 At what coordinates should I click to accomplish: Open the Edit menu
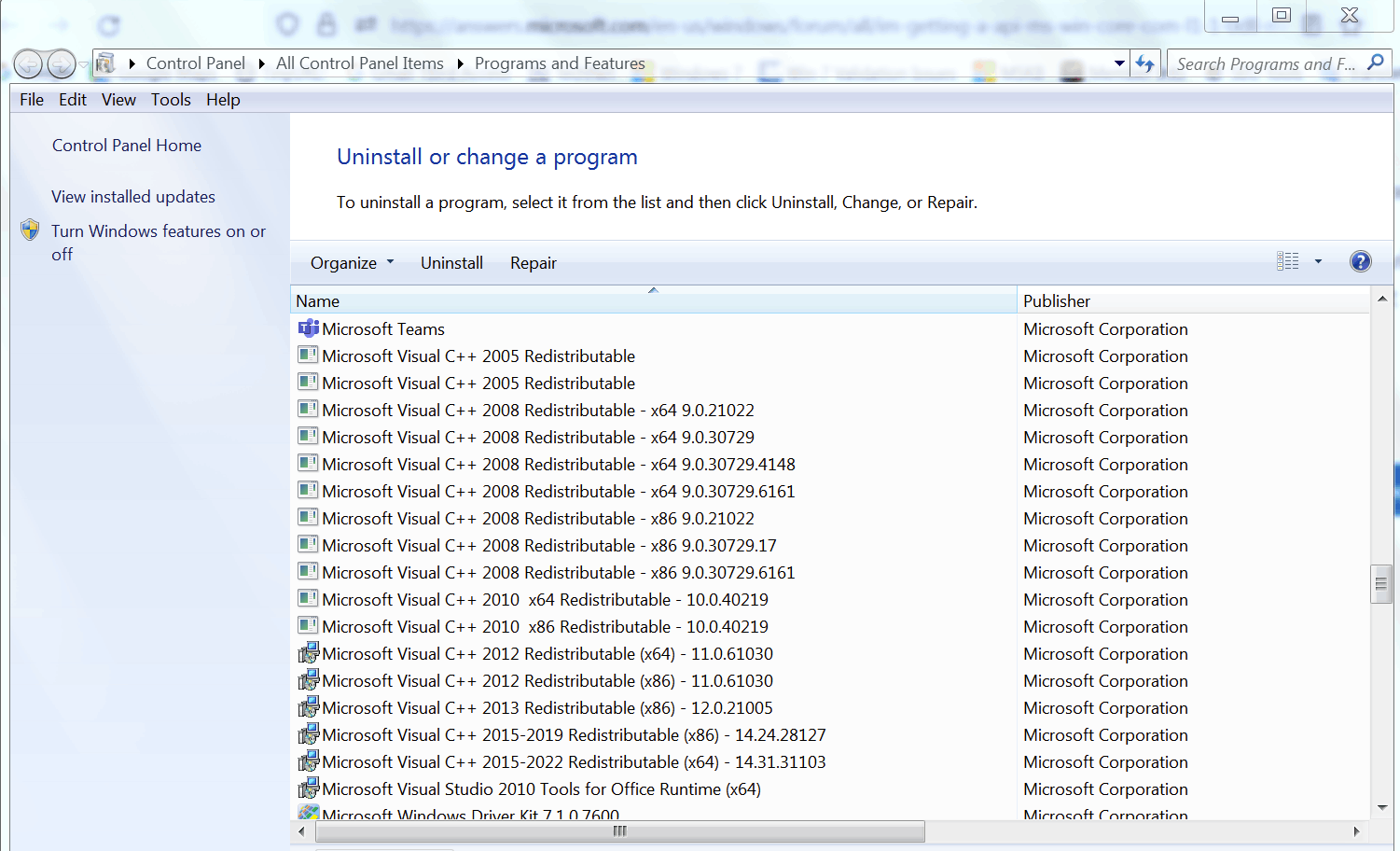click(x=73, y=100)
